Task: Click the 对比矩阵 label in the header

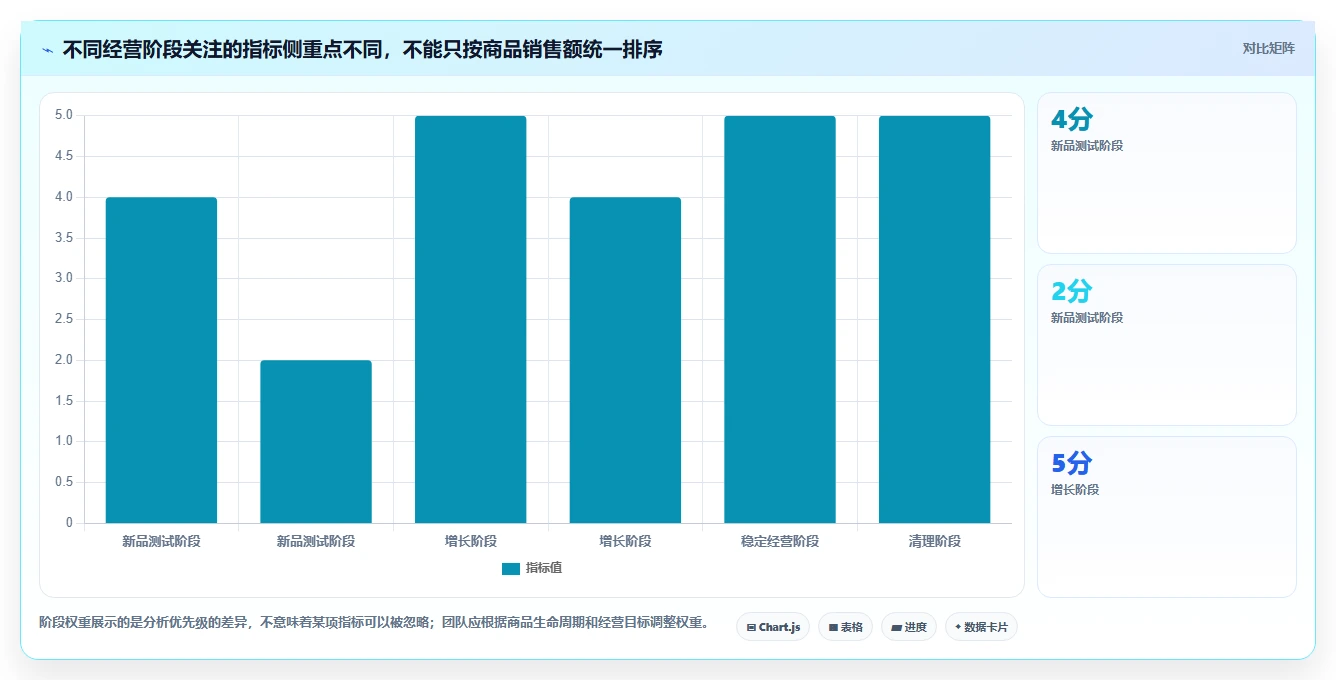Action: tap(1269, 48)
